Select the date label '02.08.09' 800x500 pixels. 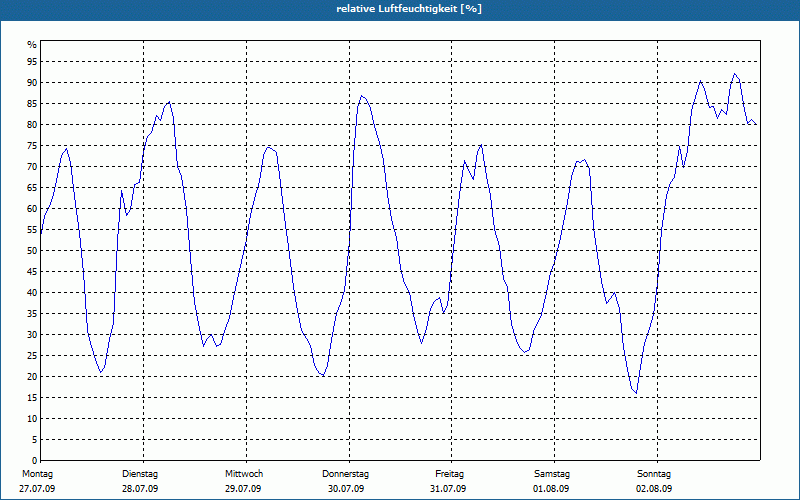click(x=654, y=489)
